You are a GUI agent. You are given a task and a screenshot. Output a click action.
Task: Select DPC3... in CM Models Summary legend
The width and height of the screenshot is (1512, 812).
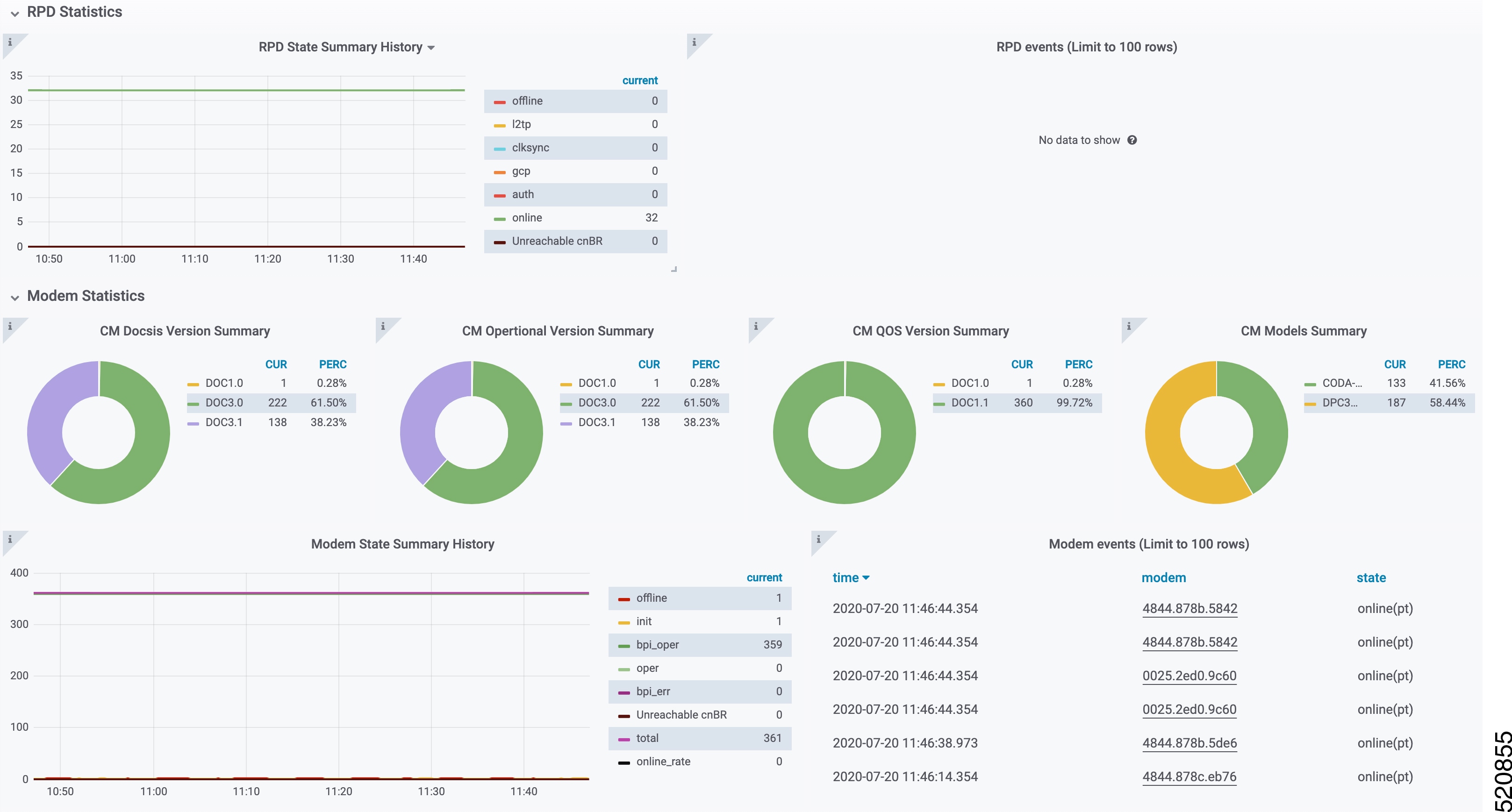[1340, 403]
